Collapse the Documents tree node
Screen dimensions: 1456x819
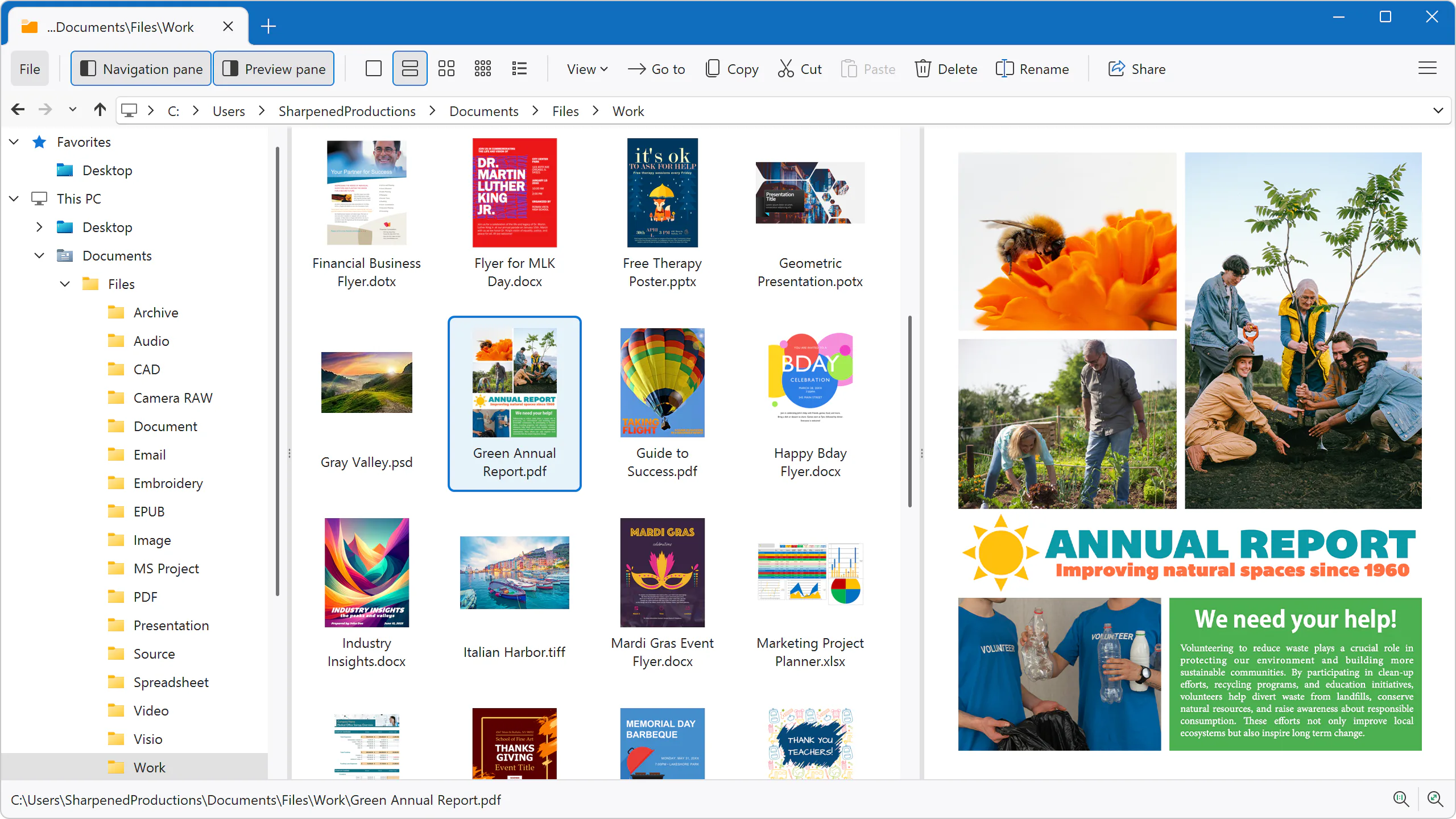(x=39, y=255)
